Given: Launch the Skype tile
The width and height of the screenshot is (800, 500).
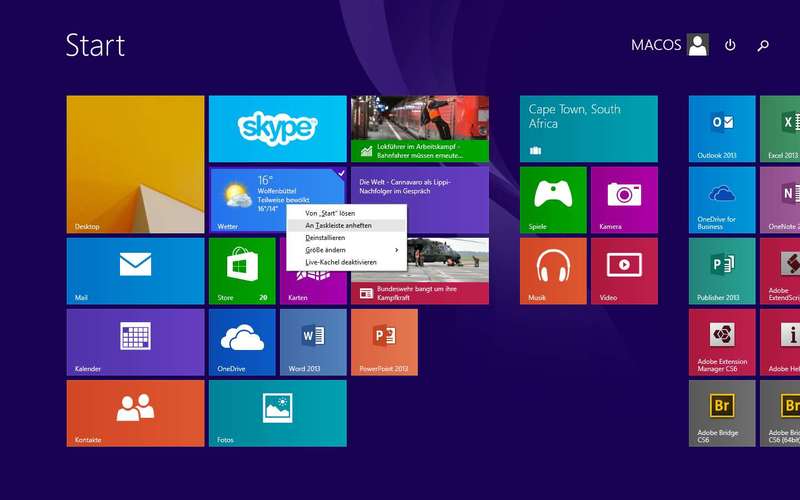Looking at the screenshot, I should point(278,129).
